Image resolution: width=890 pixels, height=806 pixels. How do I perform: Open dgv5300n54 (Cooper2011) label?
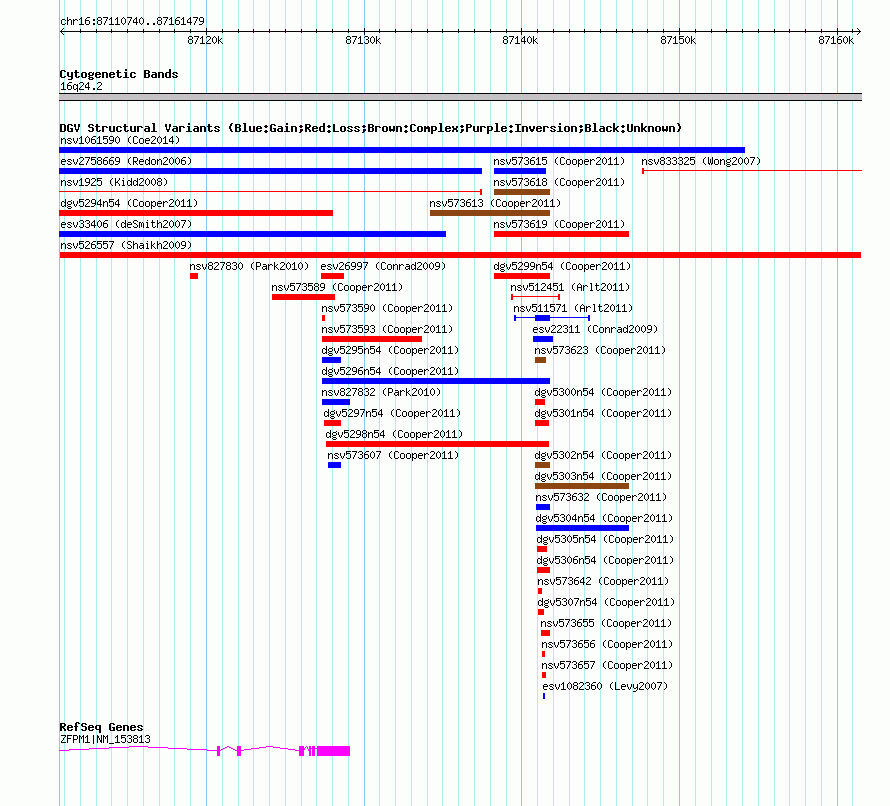603,392
